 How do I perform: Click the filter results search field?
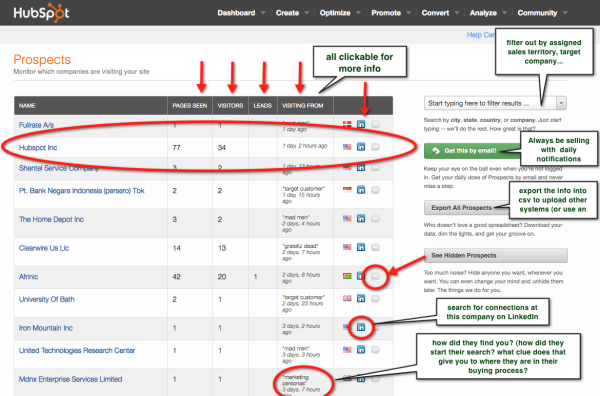(490, 103)
